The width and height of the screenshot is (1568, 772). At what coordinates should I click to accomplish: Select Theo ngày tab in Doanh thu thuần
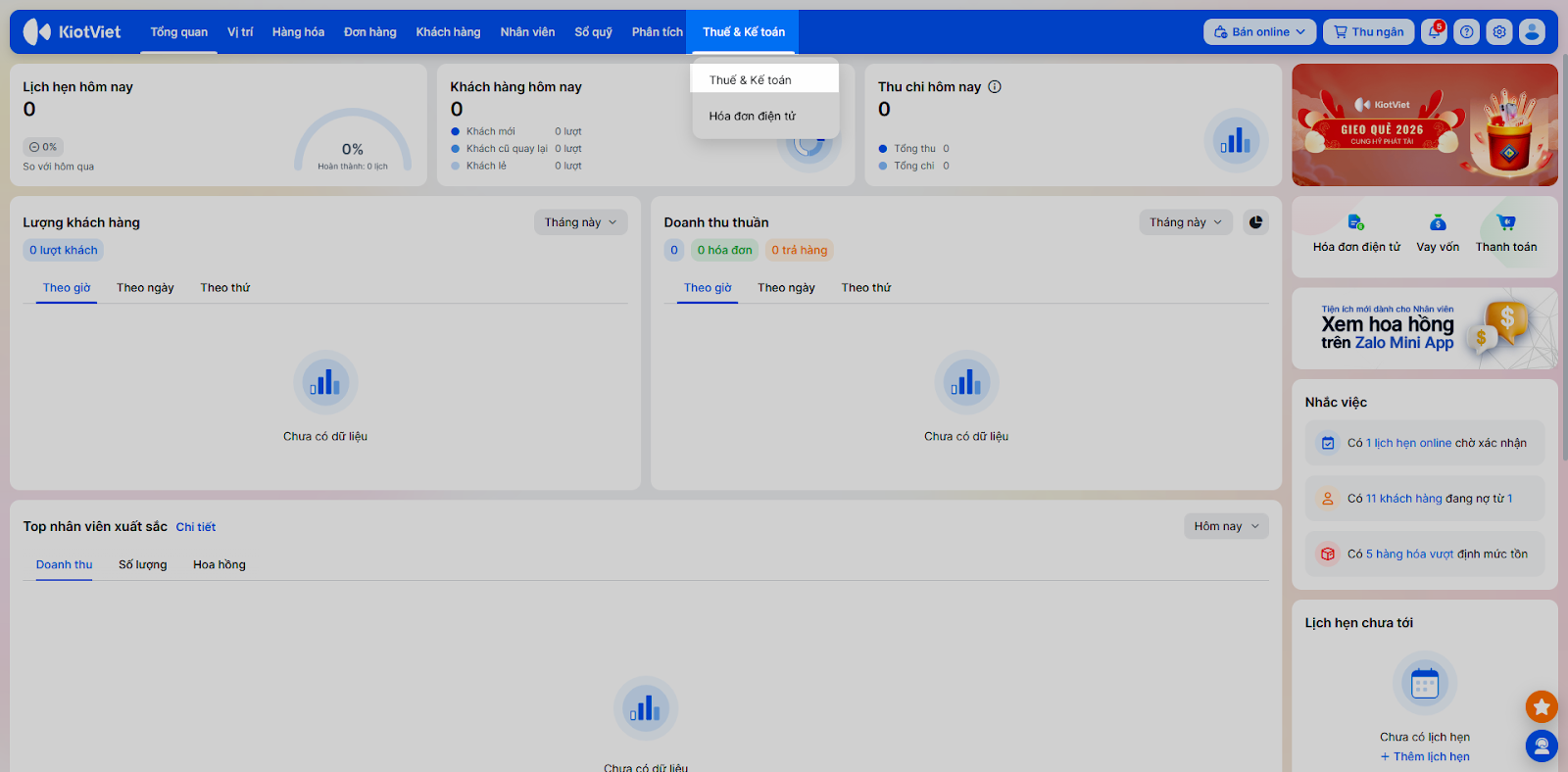(x=786, y=288)
